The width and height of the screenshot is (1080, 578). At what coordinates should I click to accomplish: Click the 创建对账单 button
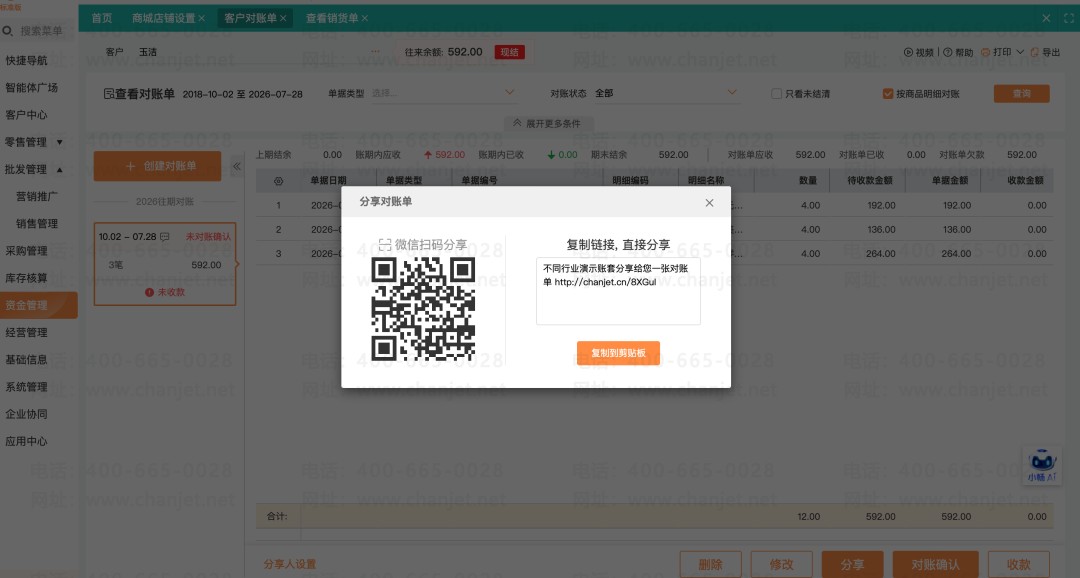click(157, 166)
